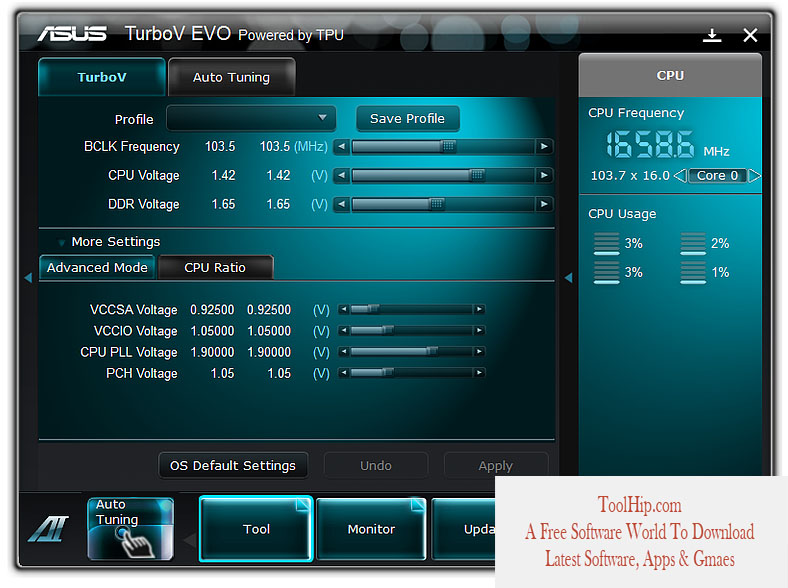Click Save Profile button

408,119
